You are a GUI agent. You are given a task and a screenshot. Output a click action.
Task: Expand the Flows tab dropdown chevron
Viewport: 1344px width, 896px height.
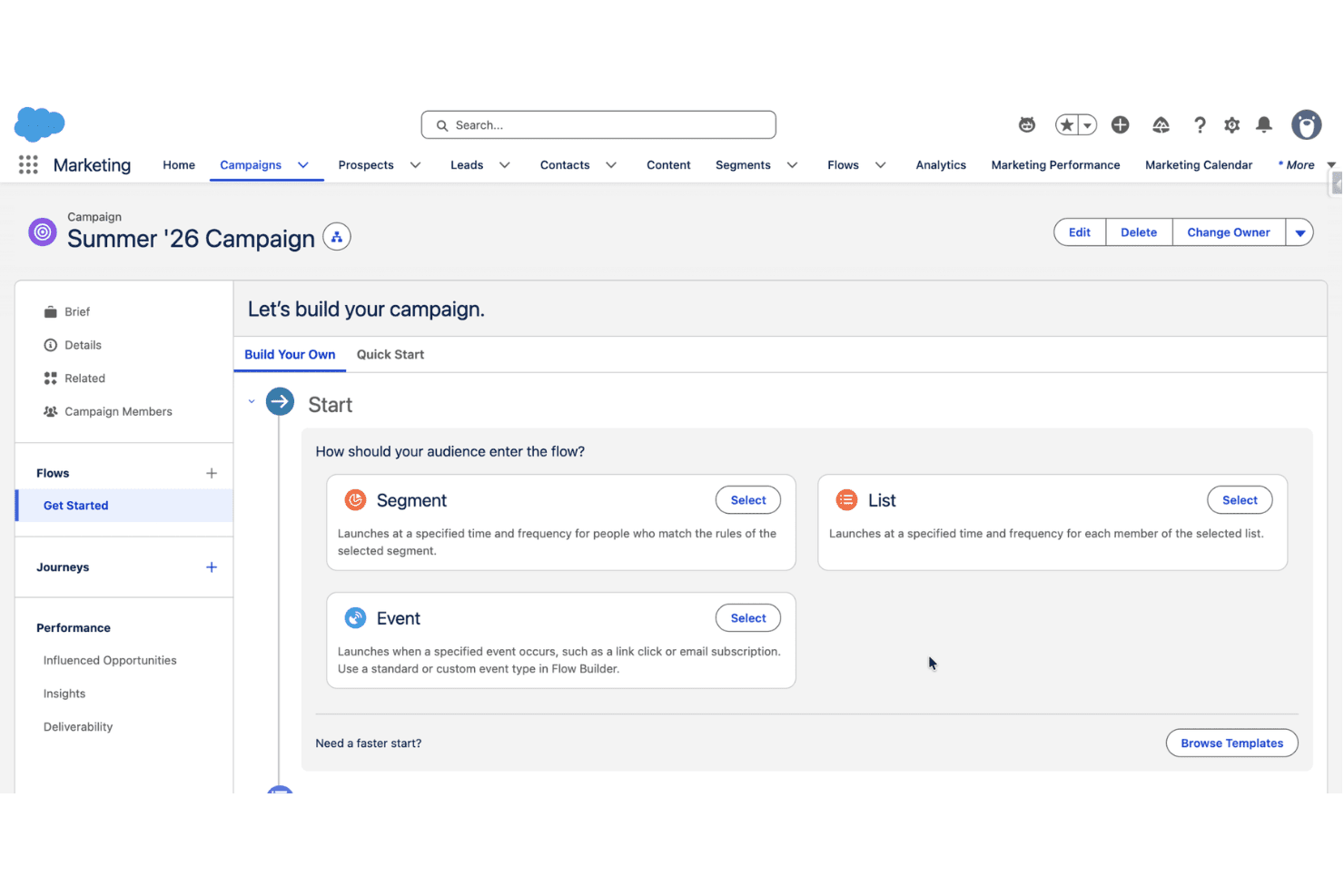[x=880, y=165]
